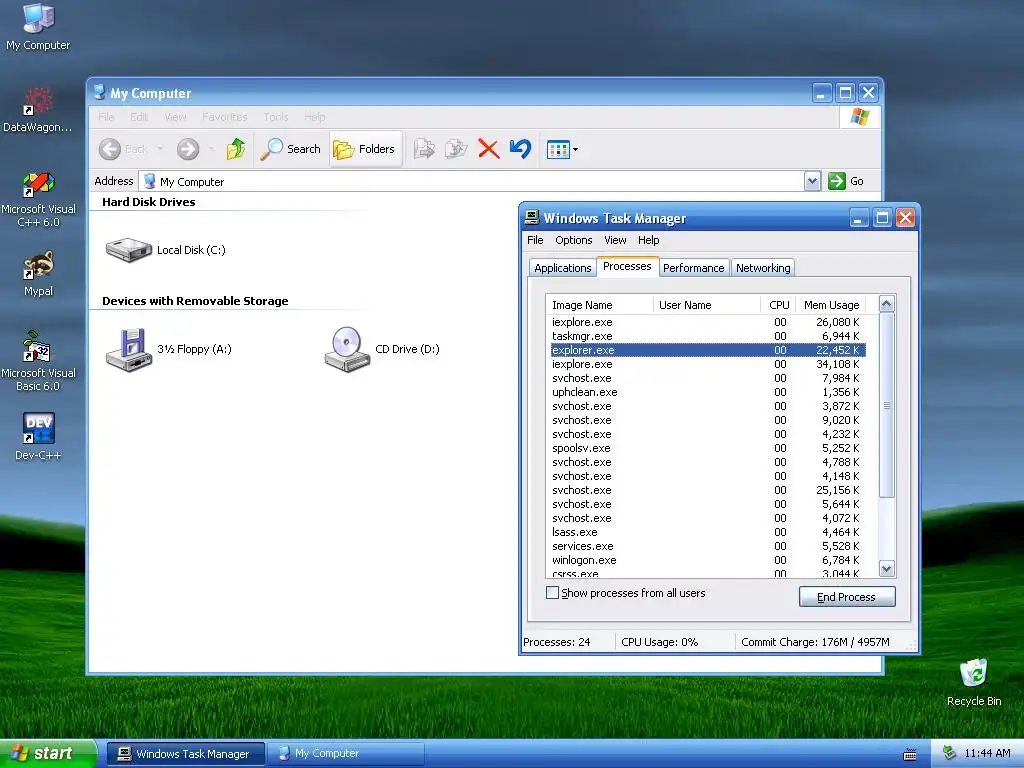
Task: Switch to the Networking tab
Action: [763, 268]
